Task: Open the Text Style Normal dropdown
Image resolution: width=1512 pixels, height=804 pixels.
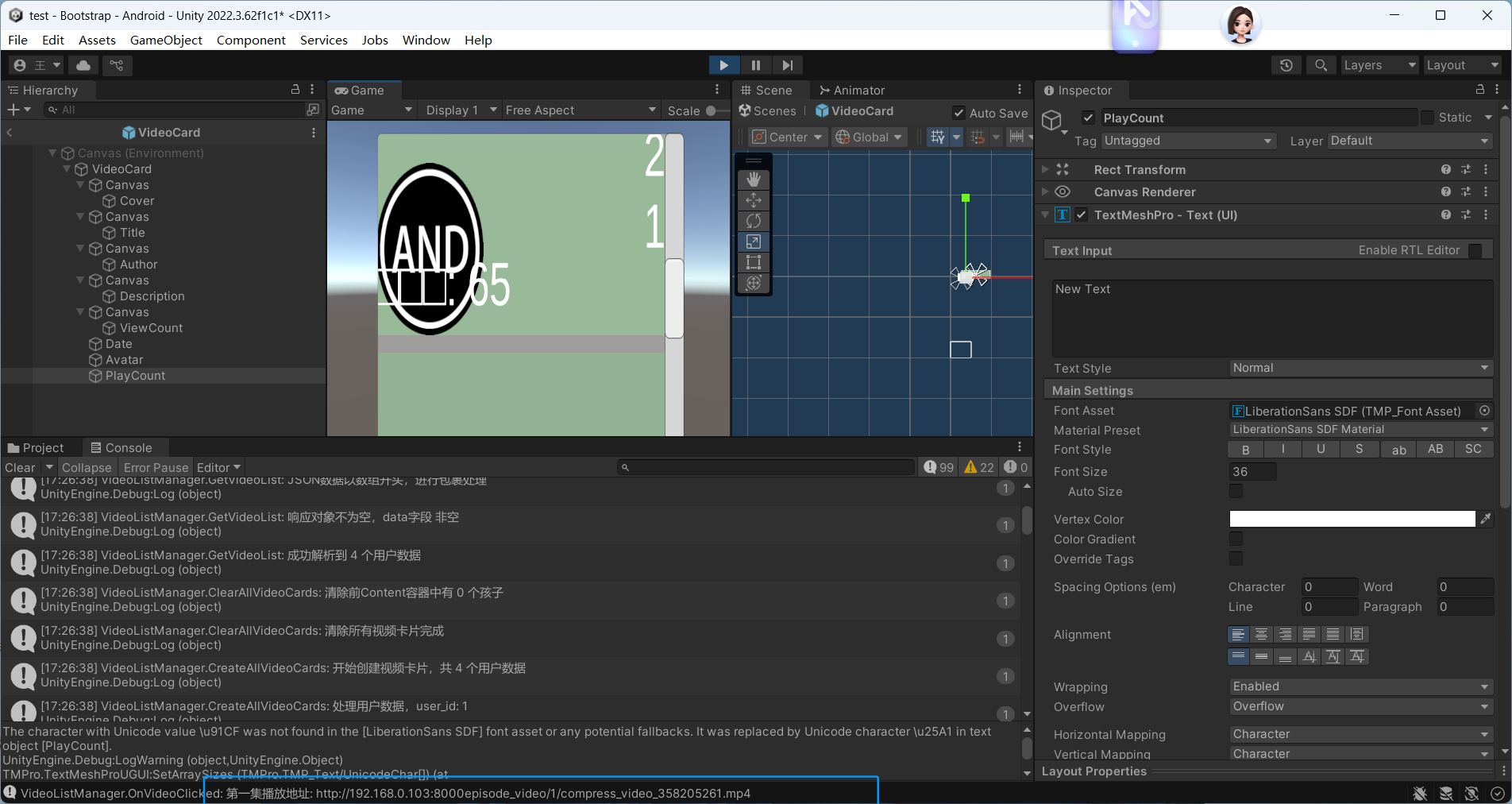Action: click(1361, 368)
